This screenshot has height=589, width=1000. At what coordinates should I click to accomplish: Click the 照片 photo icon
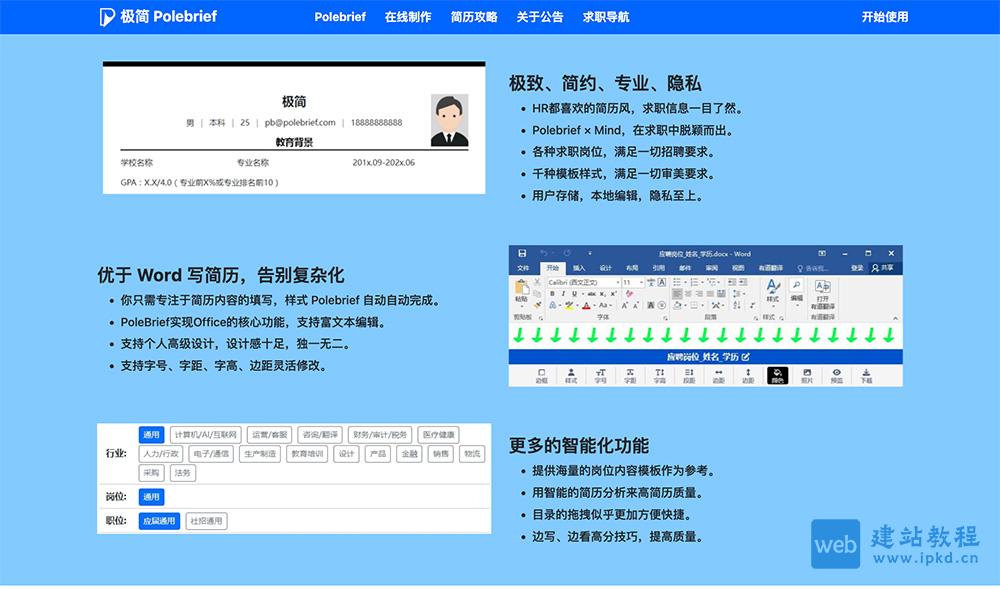[x=807, y=375]
